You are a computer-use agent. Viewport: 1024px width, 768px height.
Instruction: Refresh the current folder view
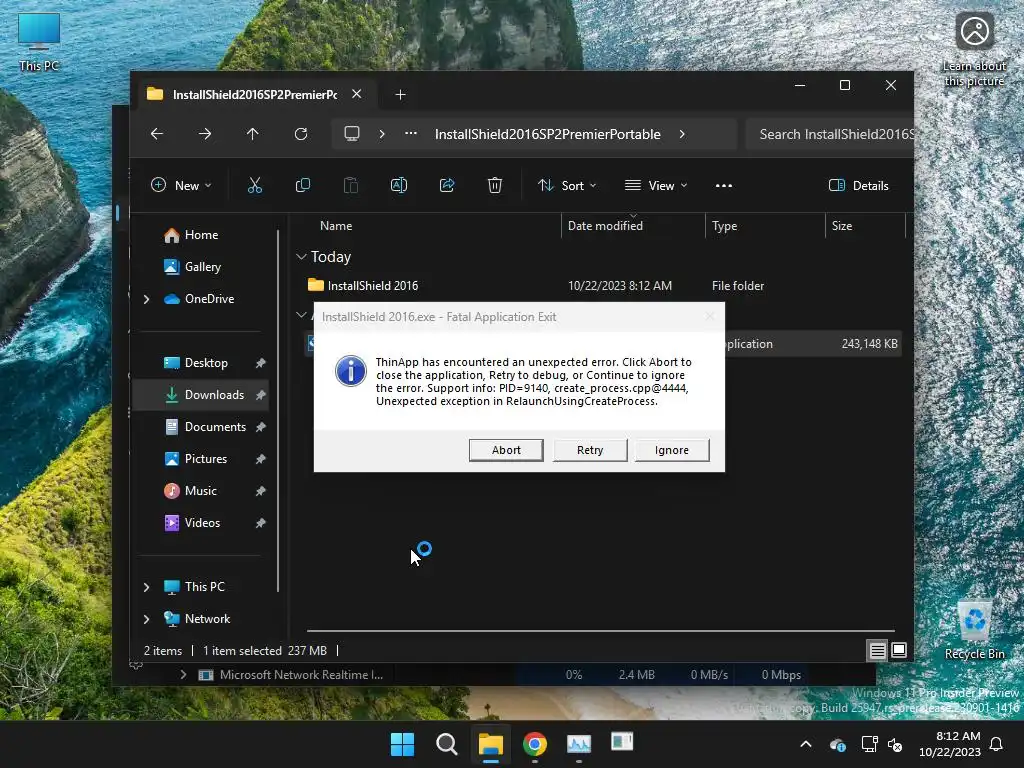point(300,134)
